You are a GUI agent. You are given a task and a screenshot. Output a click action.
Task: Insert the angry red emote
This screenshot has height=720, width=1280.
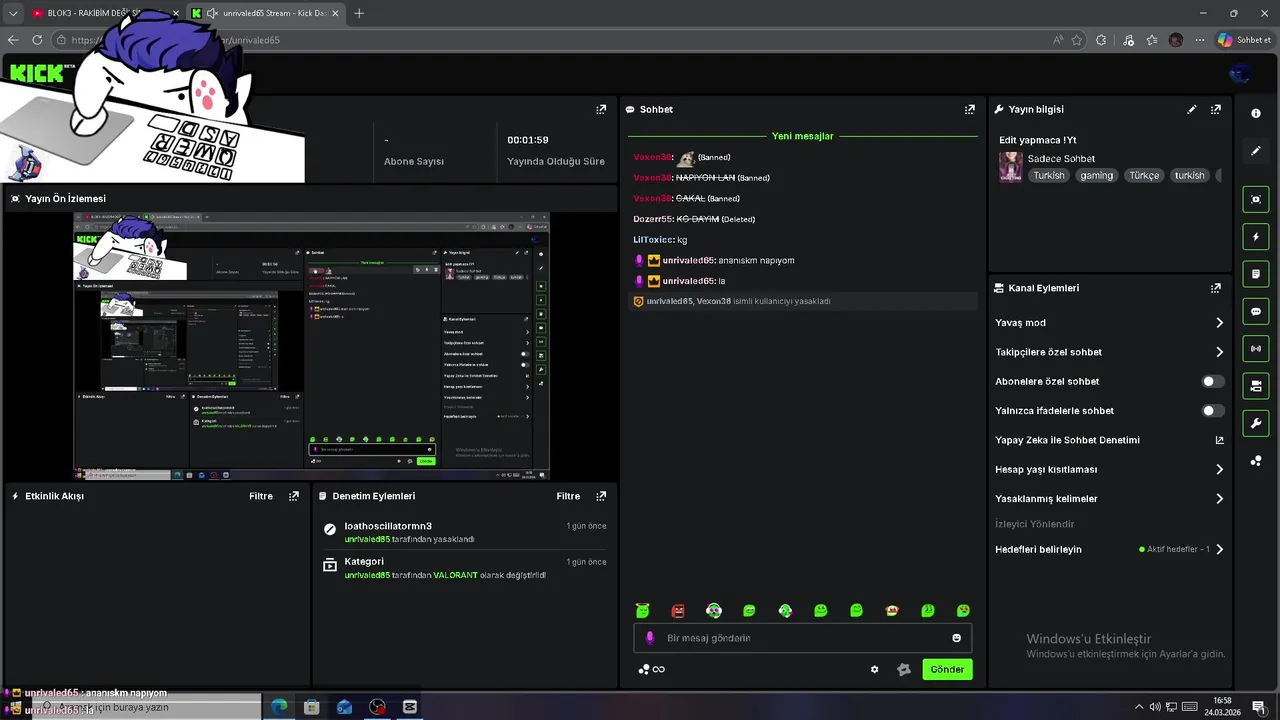(678, 611)
